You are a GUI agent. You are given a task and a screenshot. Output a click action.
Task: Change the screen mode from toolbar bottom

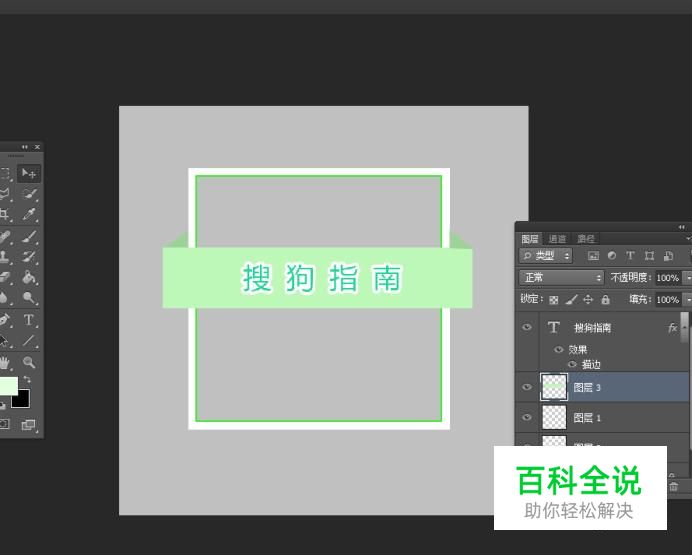29,425
